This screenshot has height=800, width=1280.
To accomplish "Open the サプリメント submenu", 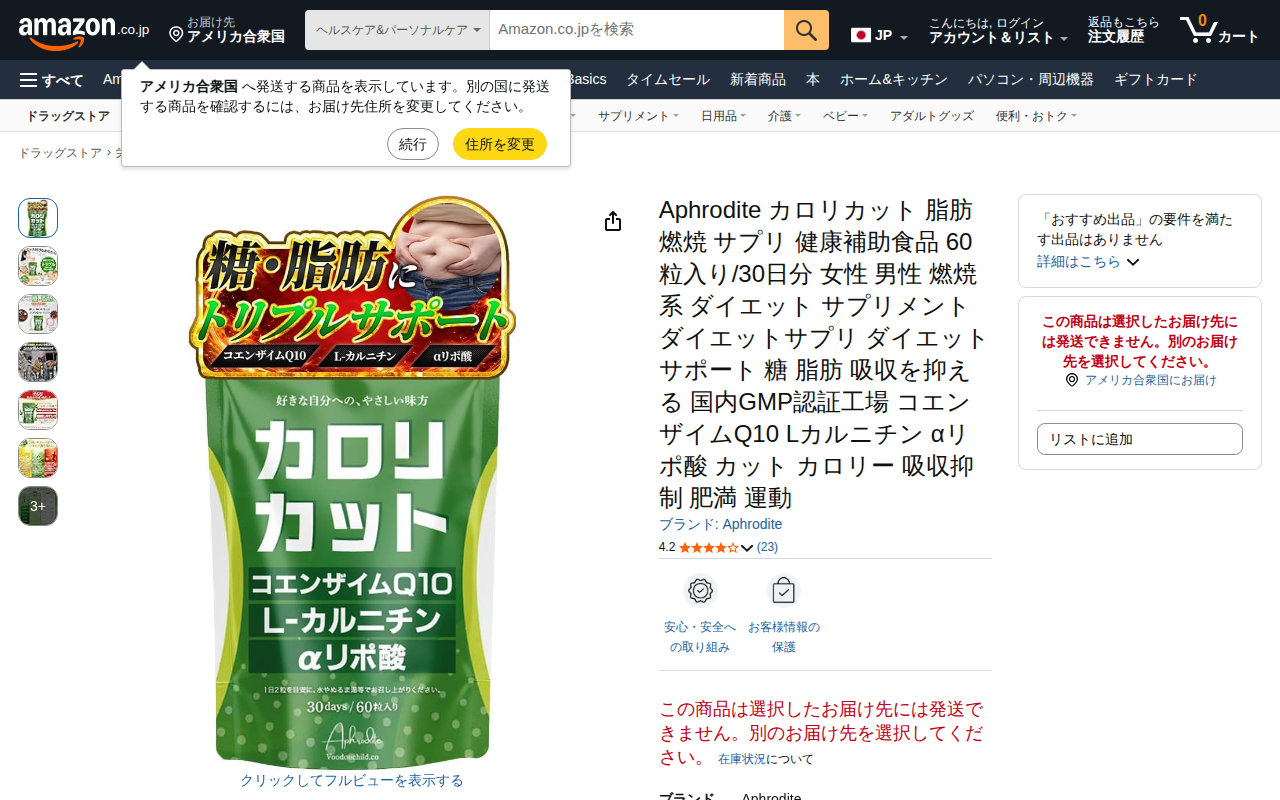I will pos(638,116).
